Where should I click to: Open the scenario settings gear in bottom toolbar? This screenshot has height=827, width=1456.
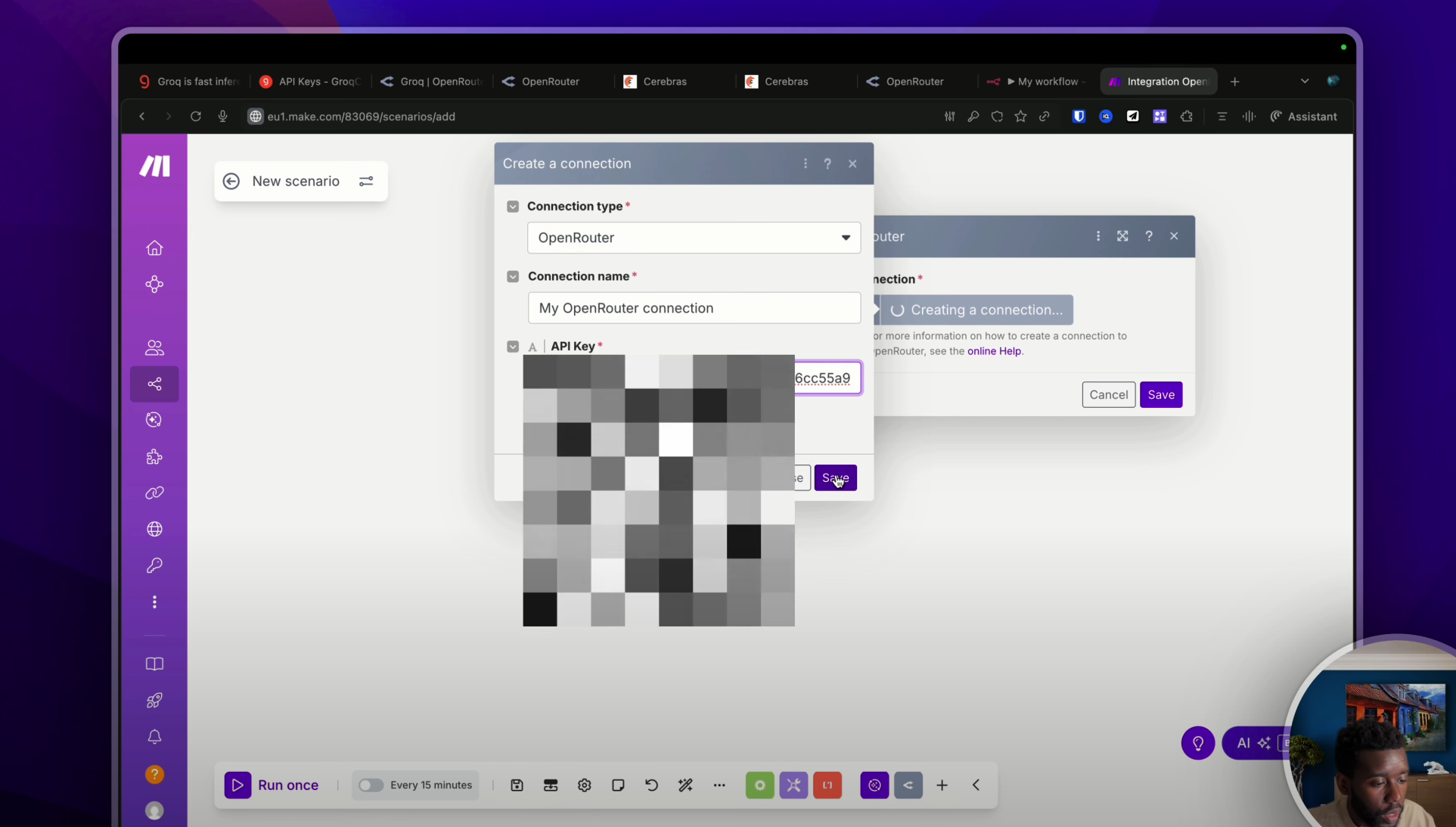[x=584, y=785]
